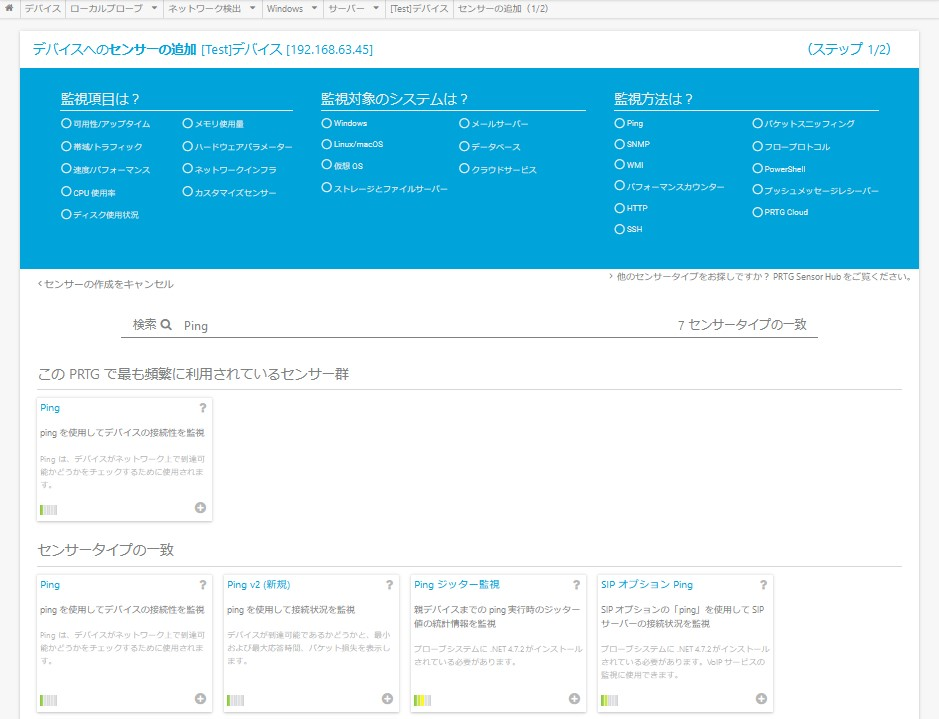Choose the パケットスニッフィング radio option
The image size is (939, 719).
pos(758,123)
